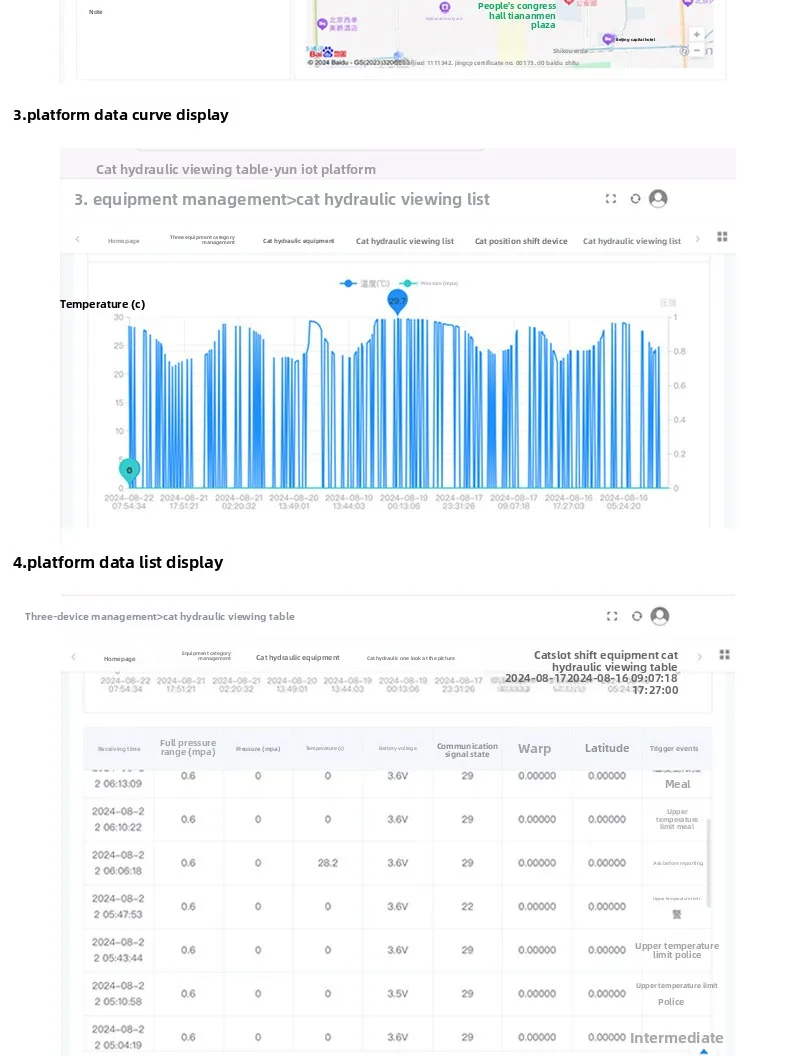Select the row received at 06:10:22
This screenshot has height=1056, width=800.
click(x=397, y=820)
